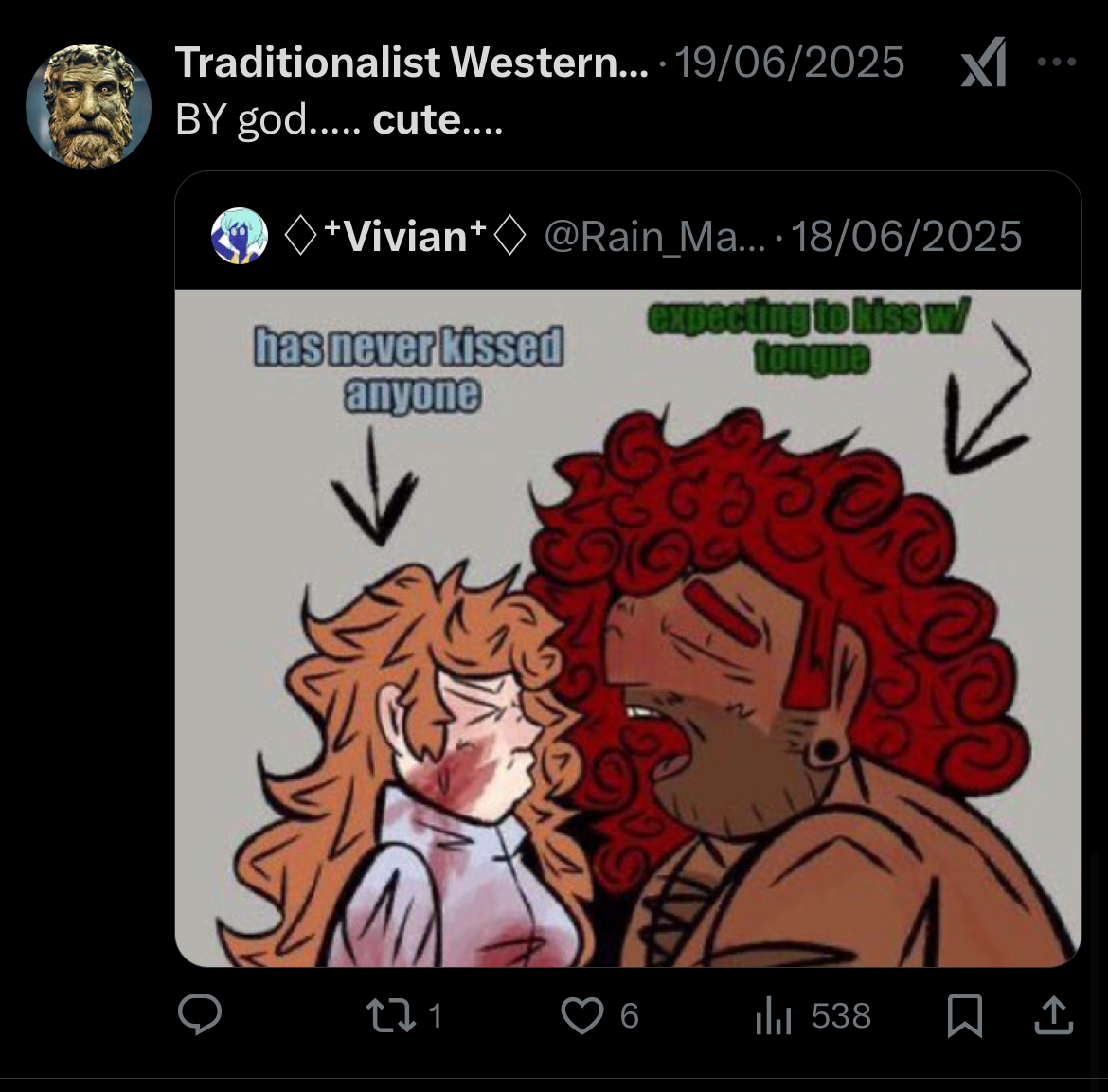Click the quoted post date 18/06/2025
1108x1092 pixels.
906,236
